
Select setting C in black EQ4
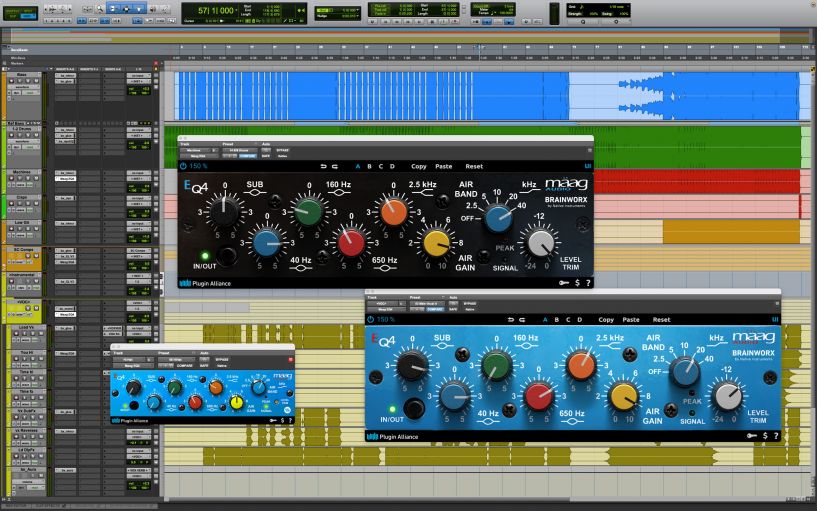pos(381,166)
